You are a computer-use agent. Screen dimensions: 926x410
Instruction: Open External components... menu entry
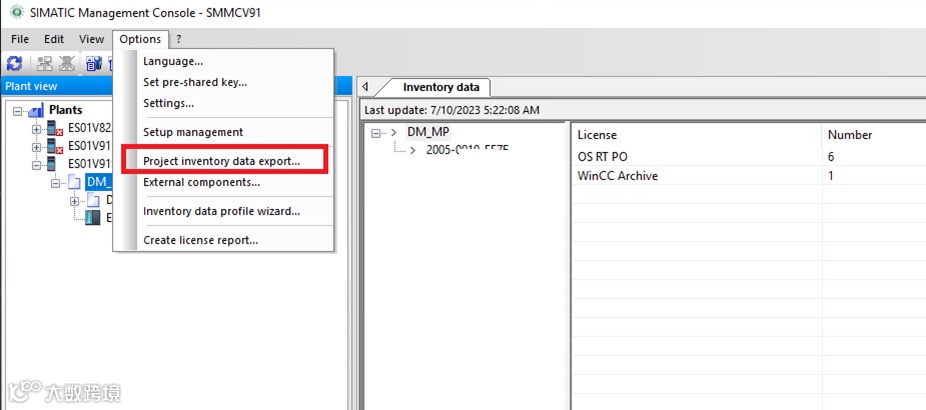pyautogui.click(x=201, y=182)
